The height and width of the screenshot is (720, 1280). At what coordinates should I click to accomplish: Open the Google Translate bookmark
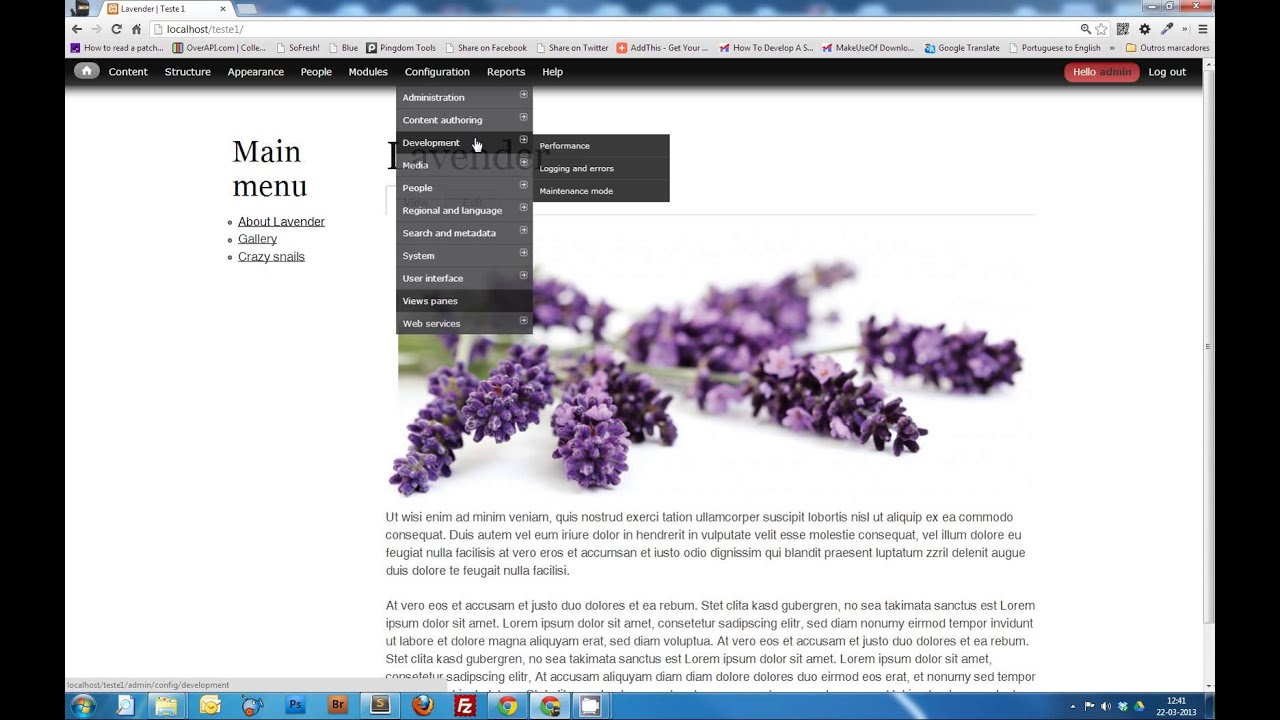(x=962, y=47)
